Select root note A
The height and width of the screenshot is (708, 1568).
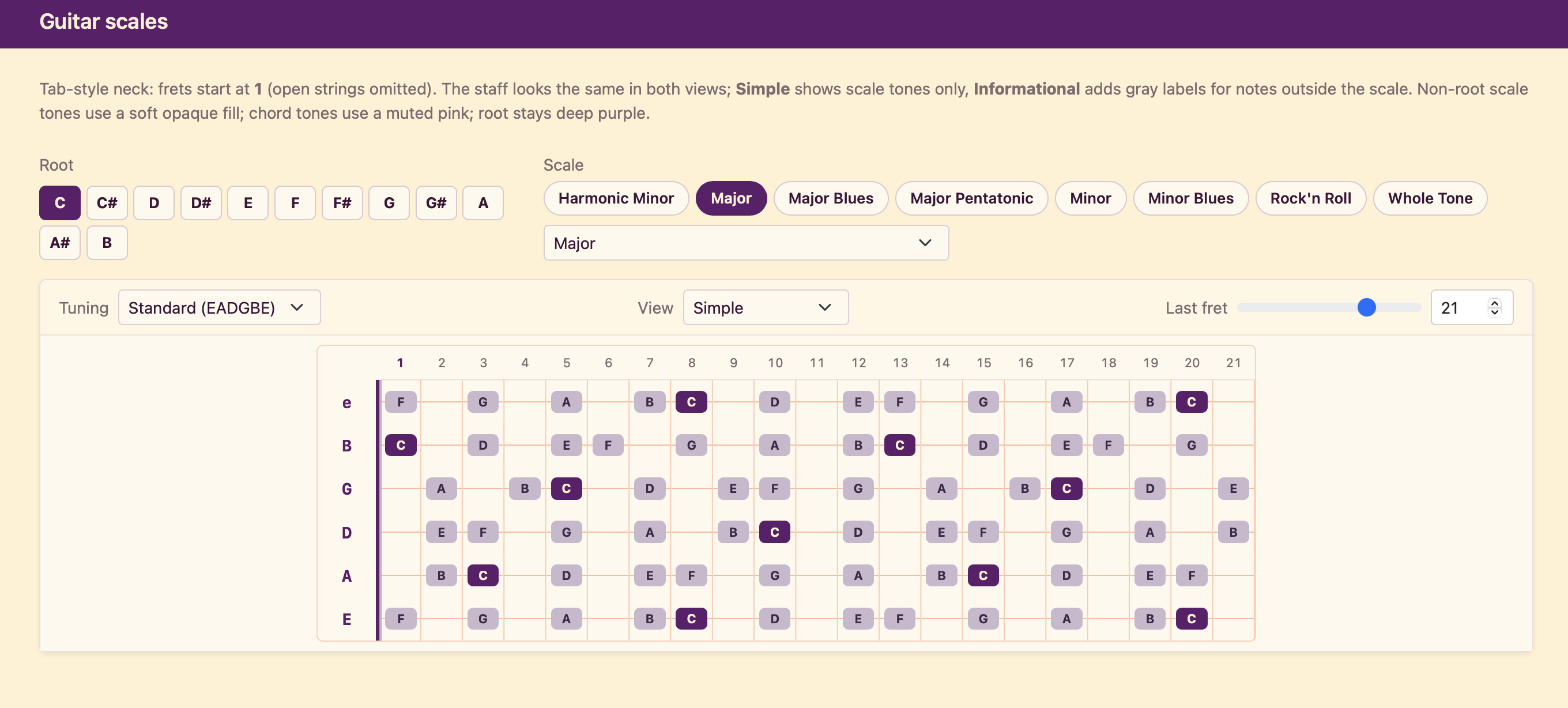[483, 203]
